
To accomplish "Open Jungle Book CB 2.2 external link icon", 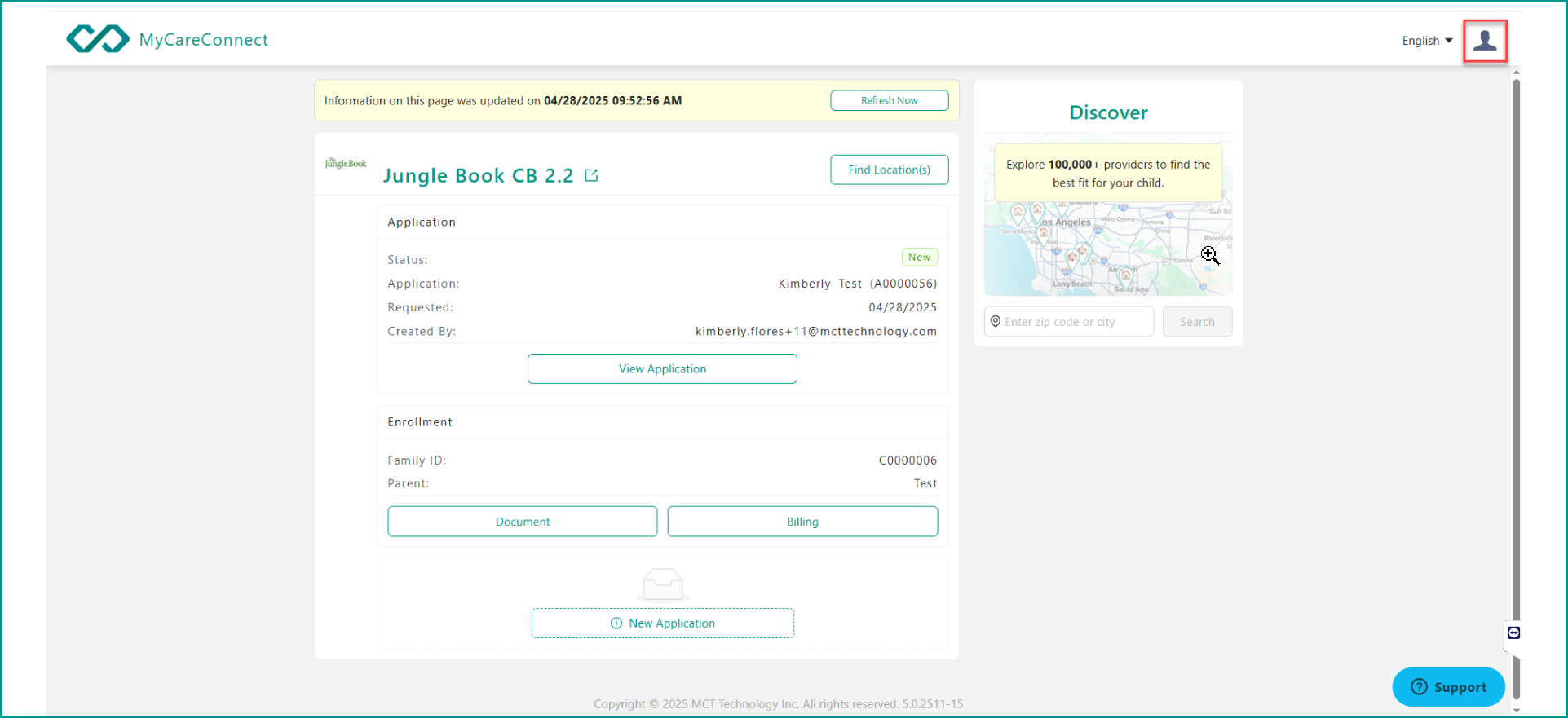I will coord(592,175).
